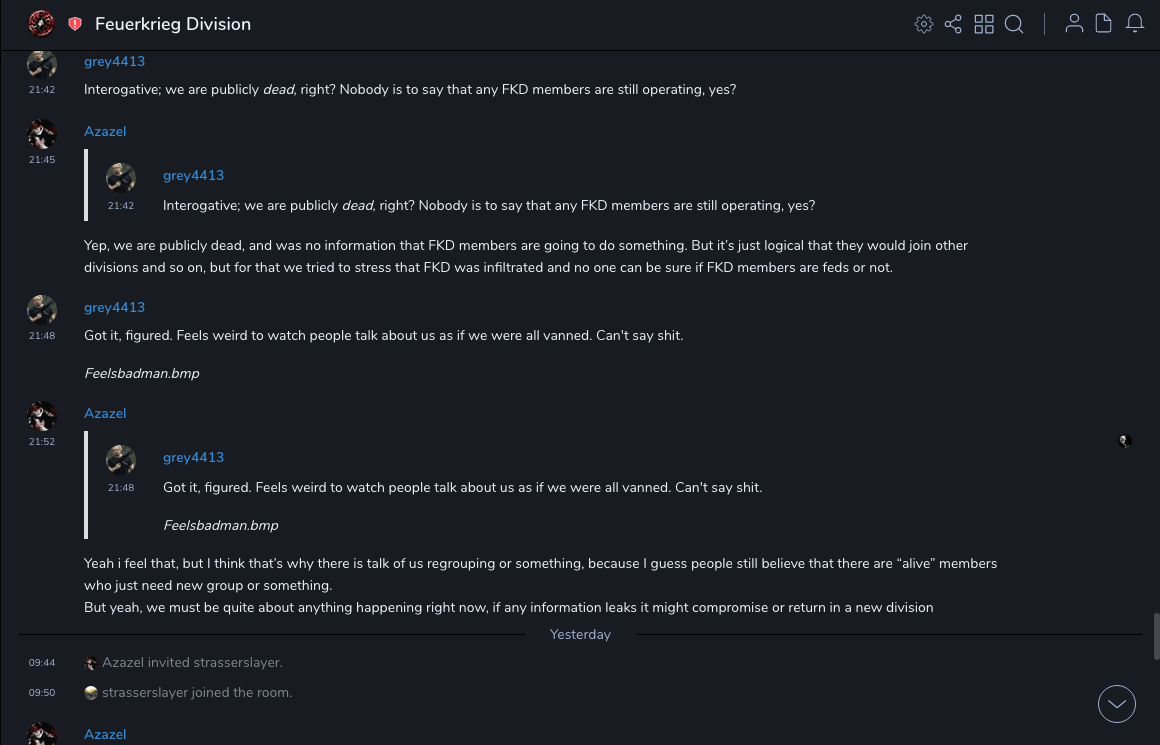Show the room members list icon
This screenshot has width=1160, height=745.
point(1074,24)
